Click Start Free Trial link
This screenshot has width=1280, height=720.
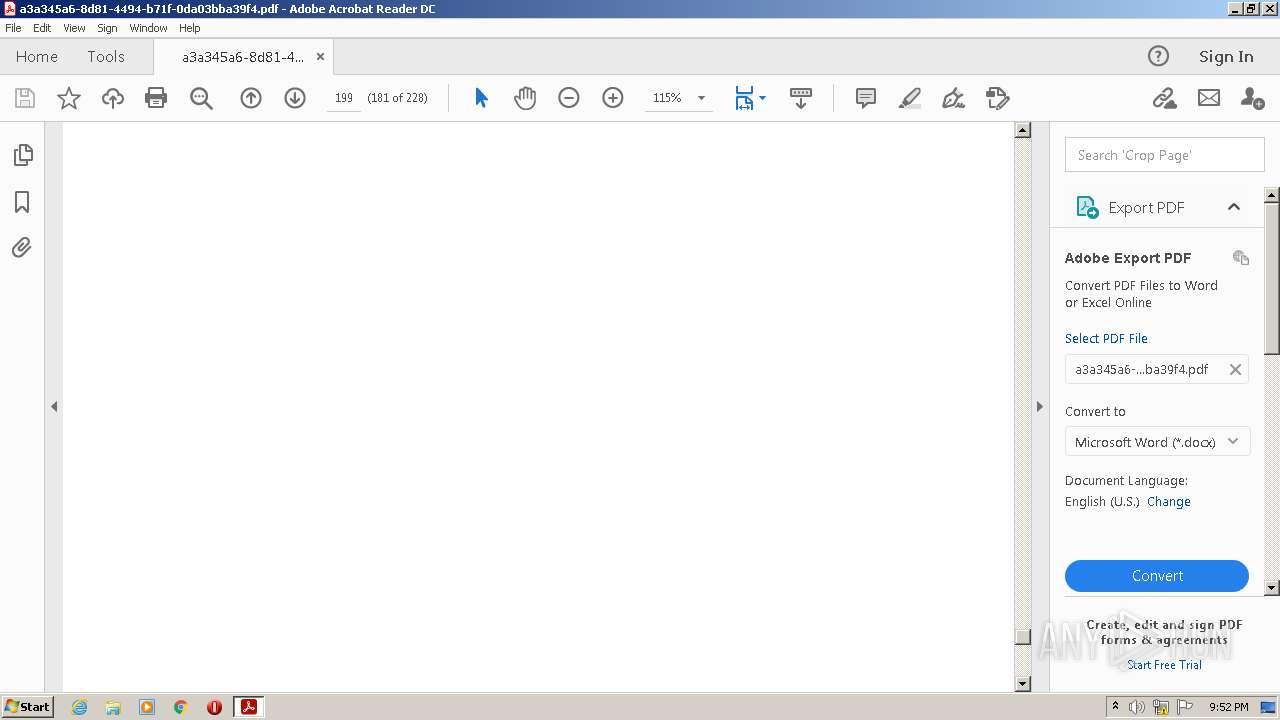[1164, 665]
